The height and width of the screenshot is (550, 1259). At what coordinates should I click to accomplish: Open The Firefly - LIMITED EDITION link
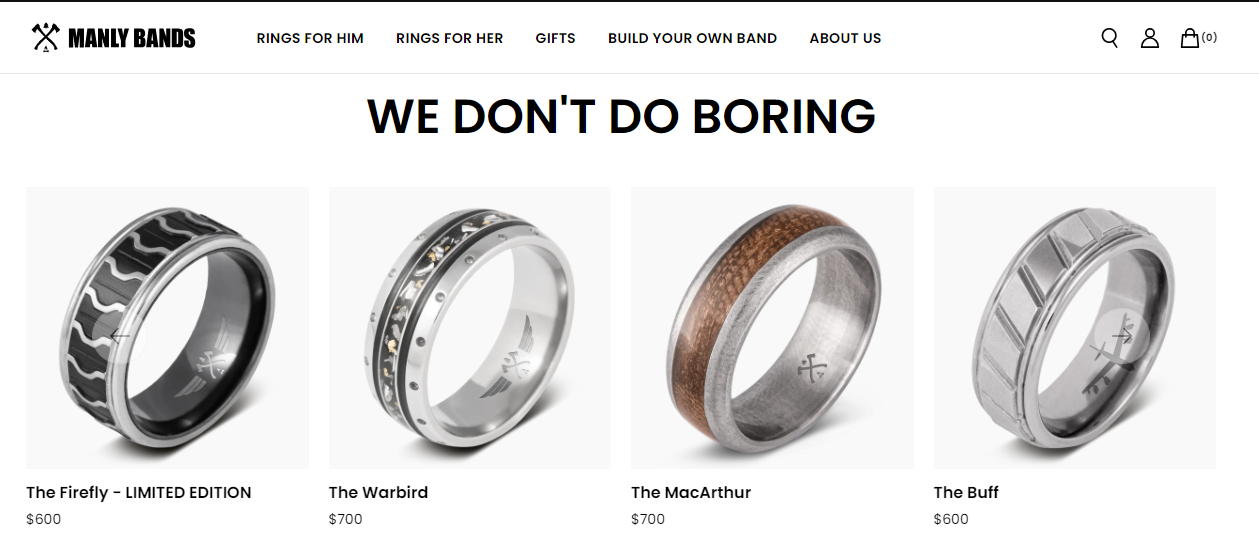[139, 492]
